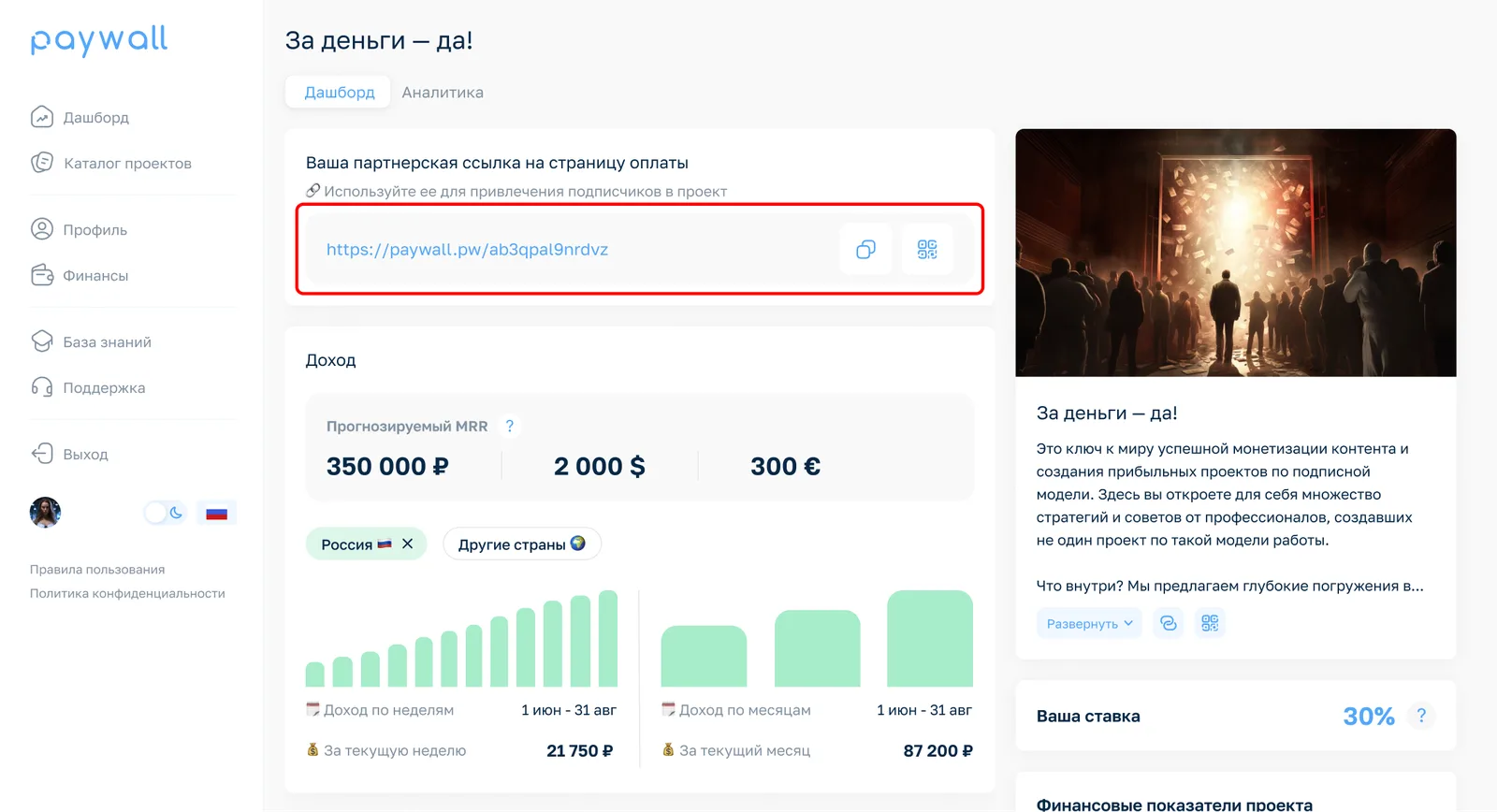1497x812 pixels.
Task: Click the link icon beside Развернуть
Action: pyautogui.click(x=1169, y=623)
